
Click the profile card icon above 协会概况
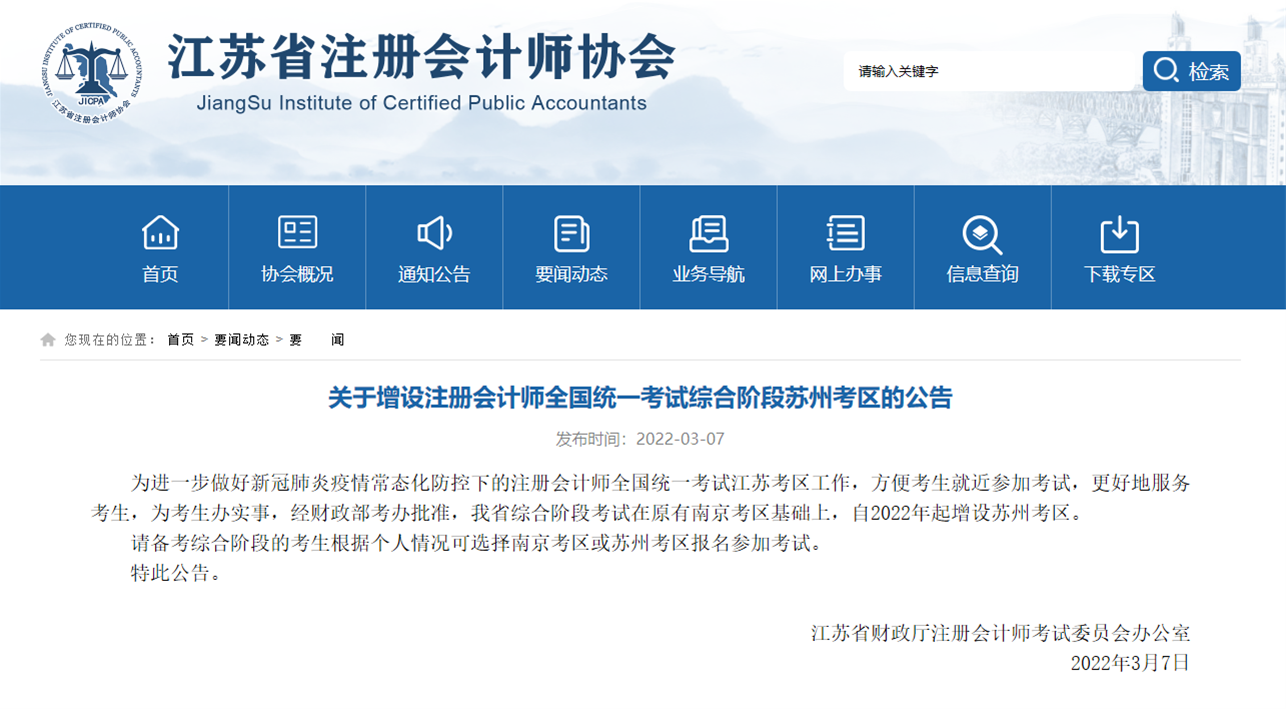pos(297,232)
